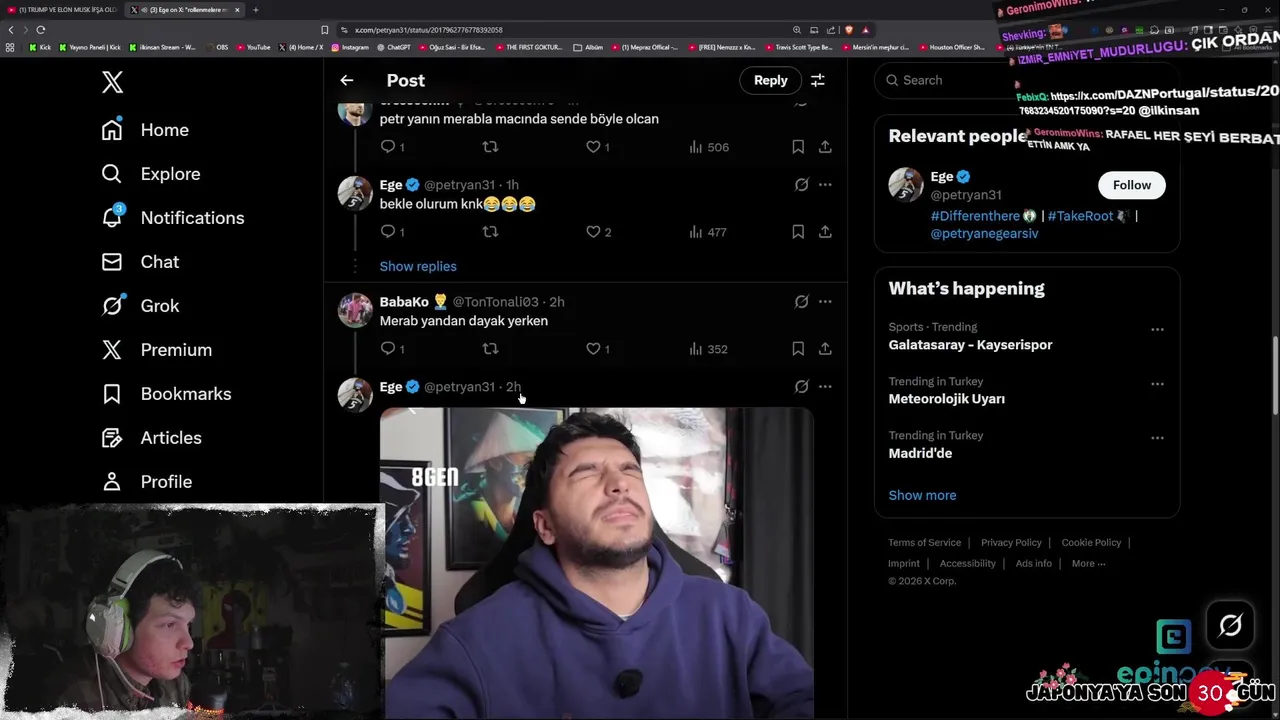Screen dimensions: 1280x720
Task: Open Grok actions on Ege's 2h image post
Action: 801,387
